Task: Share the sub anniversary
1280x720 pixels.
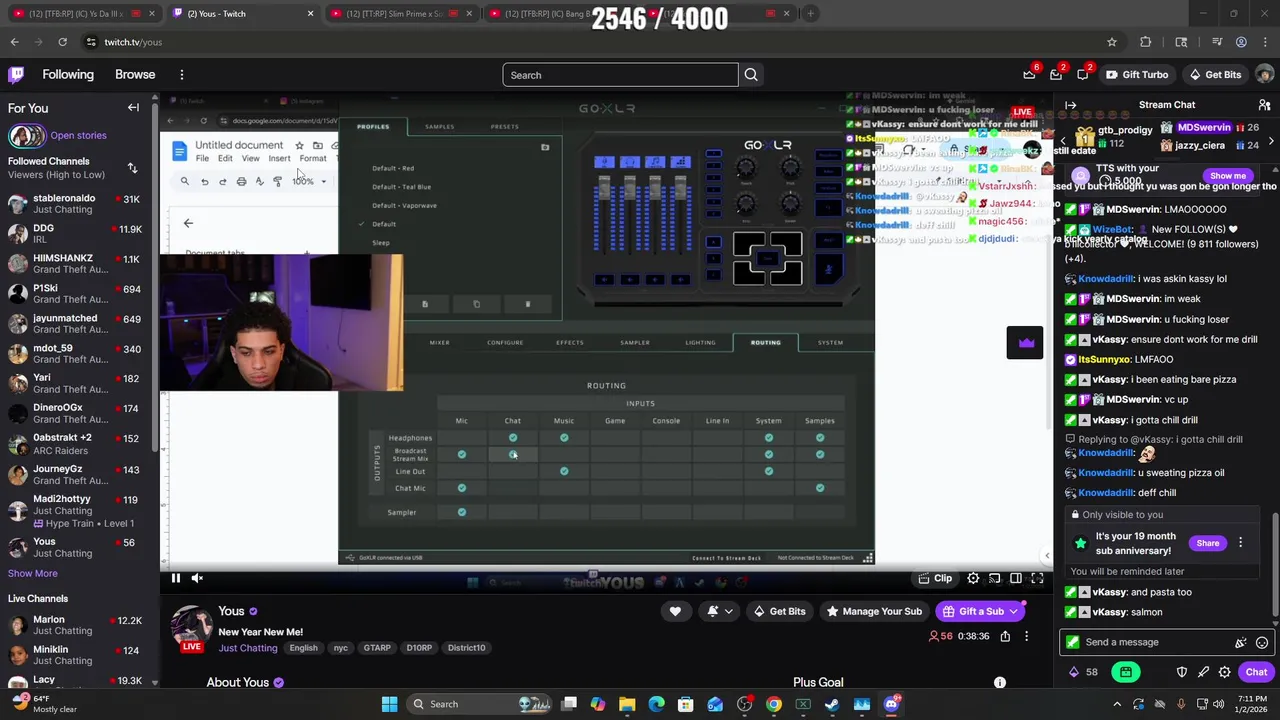Action: pos(1208,543)
